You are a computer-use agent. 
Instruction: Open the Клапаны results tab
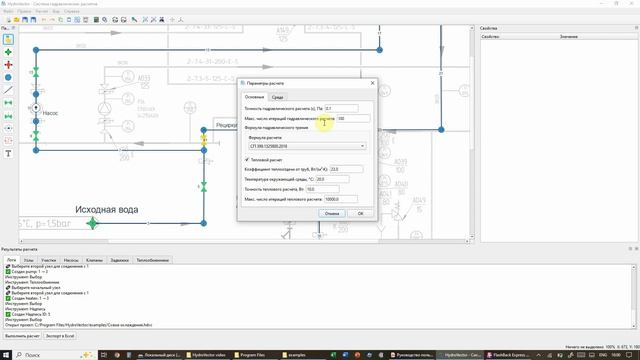click(95, 260)
